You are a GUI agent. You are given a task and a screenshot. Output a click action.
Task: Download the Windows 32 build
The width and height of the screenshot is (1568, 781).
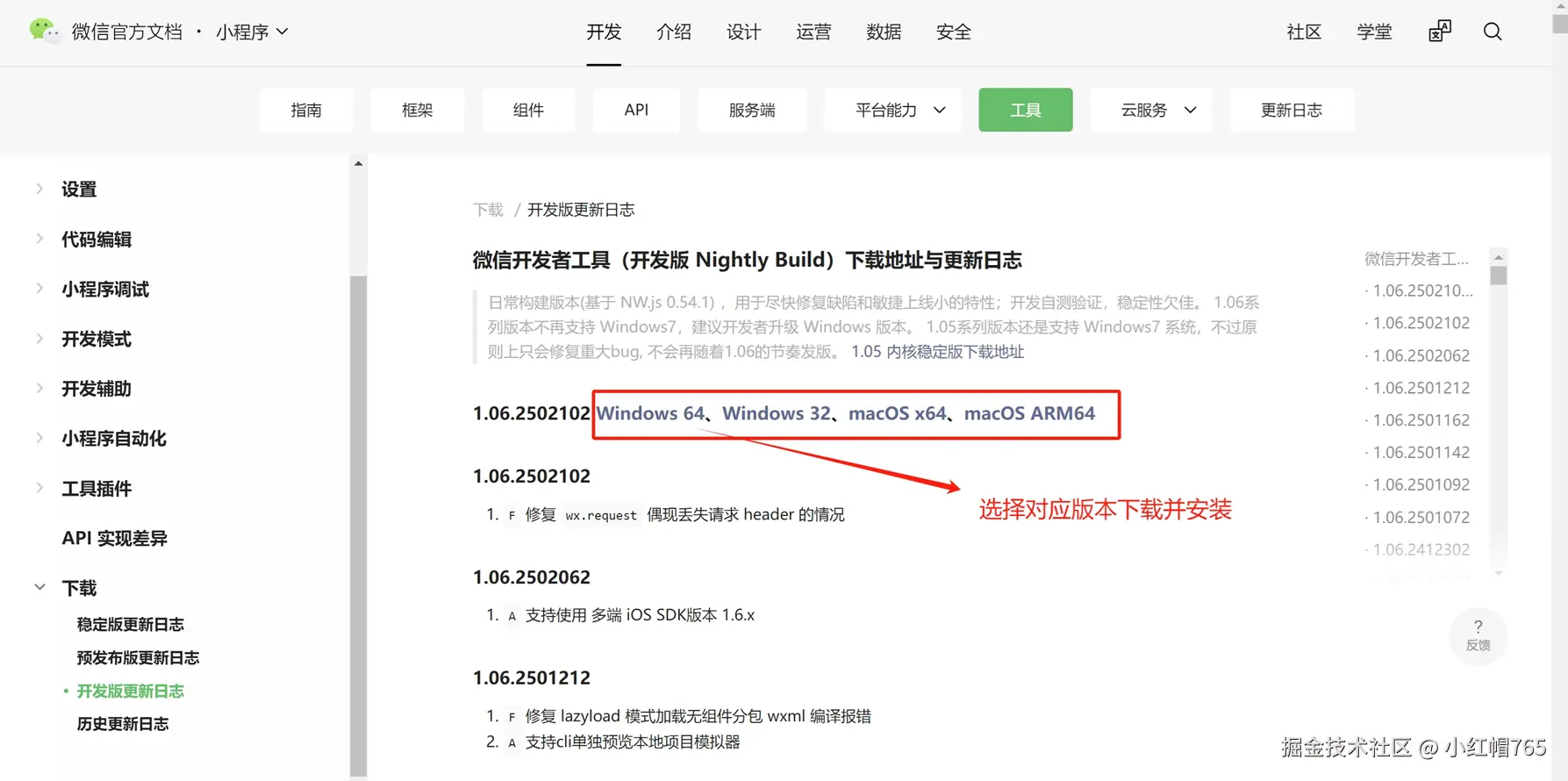tap(776, 413)
